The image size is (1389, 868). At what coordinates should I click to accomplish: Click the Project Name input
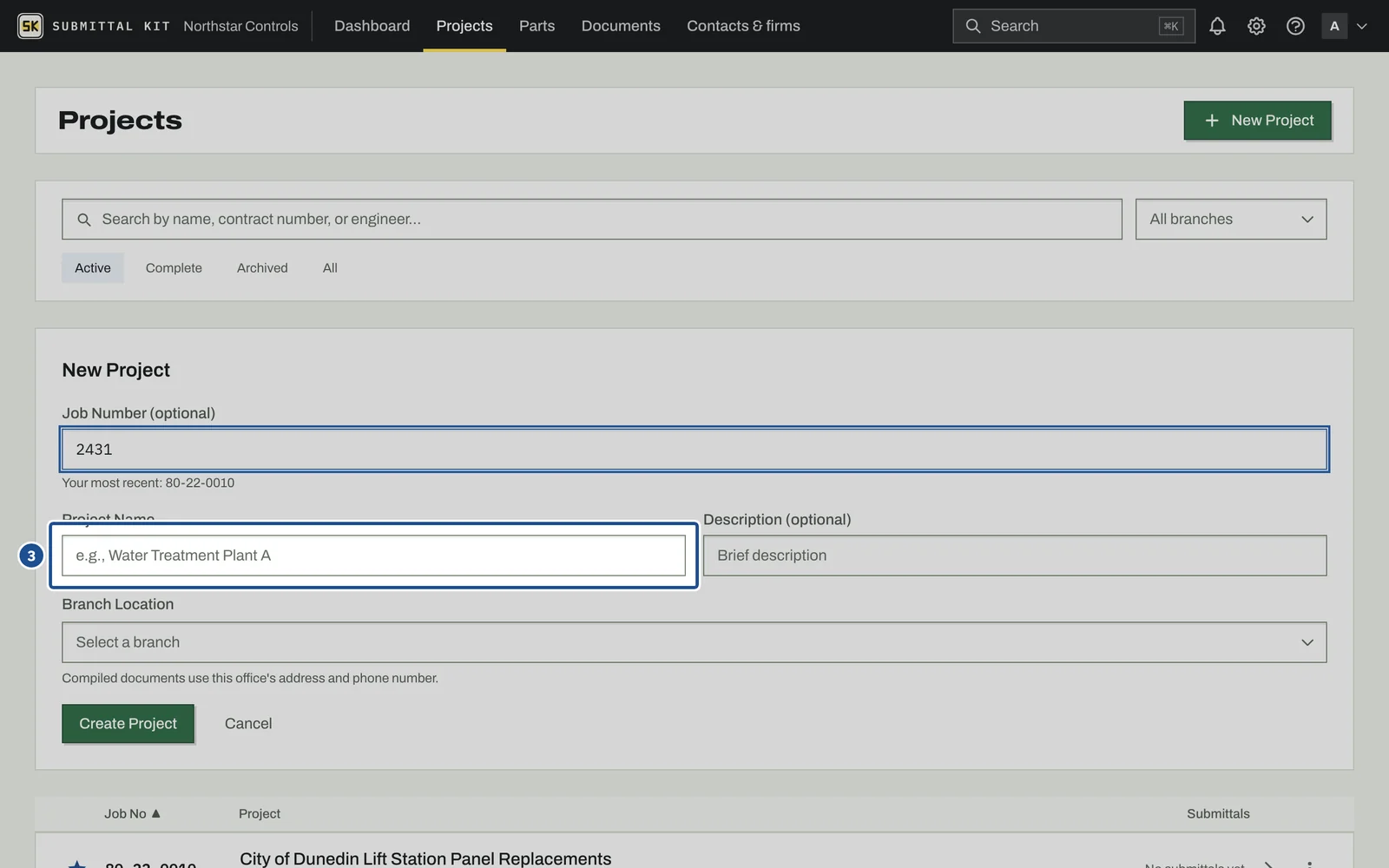(373, 556)
